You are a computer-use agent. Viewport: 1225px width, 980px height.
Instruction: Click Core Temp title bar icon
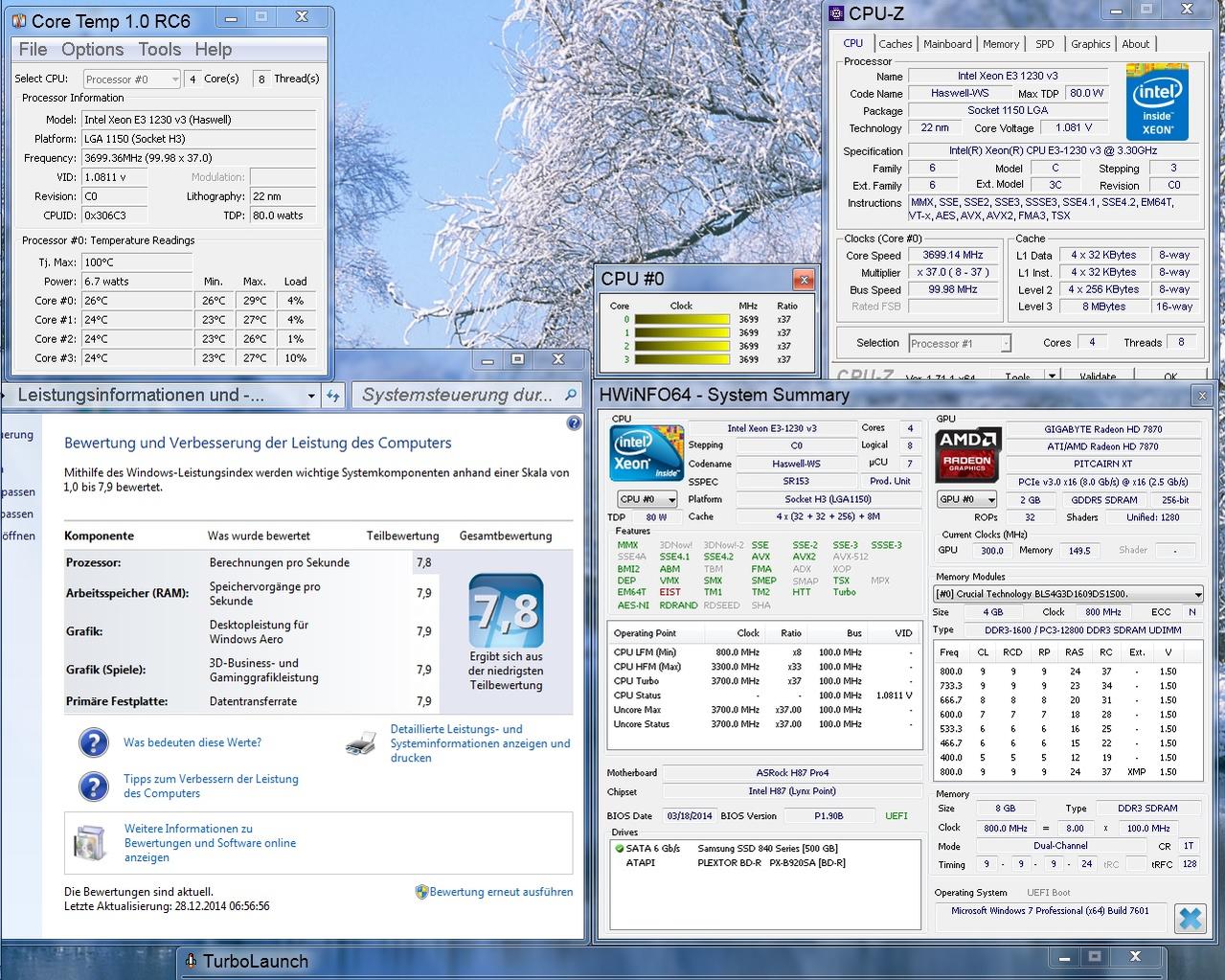18,20
